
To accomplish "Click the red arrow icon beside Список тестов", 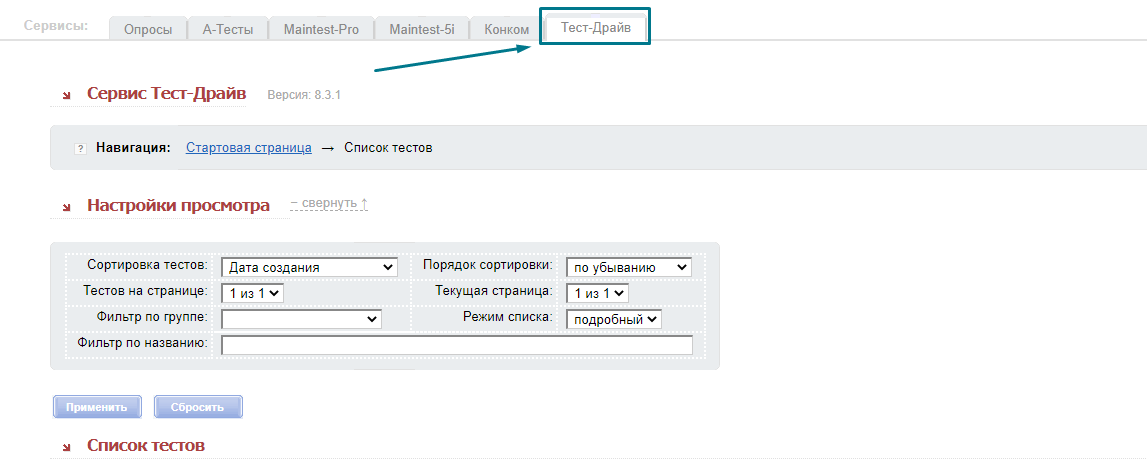I will (67, 447).
